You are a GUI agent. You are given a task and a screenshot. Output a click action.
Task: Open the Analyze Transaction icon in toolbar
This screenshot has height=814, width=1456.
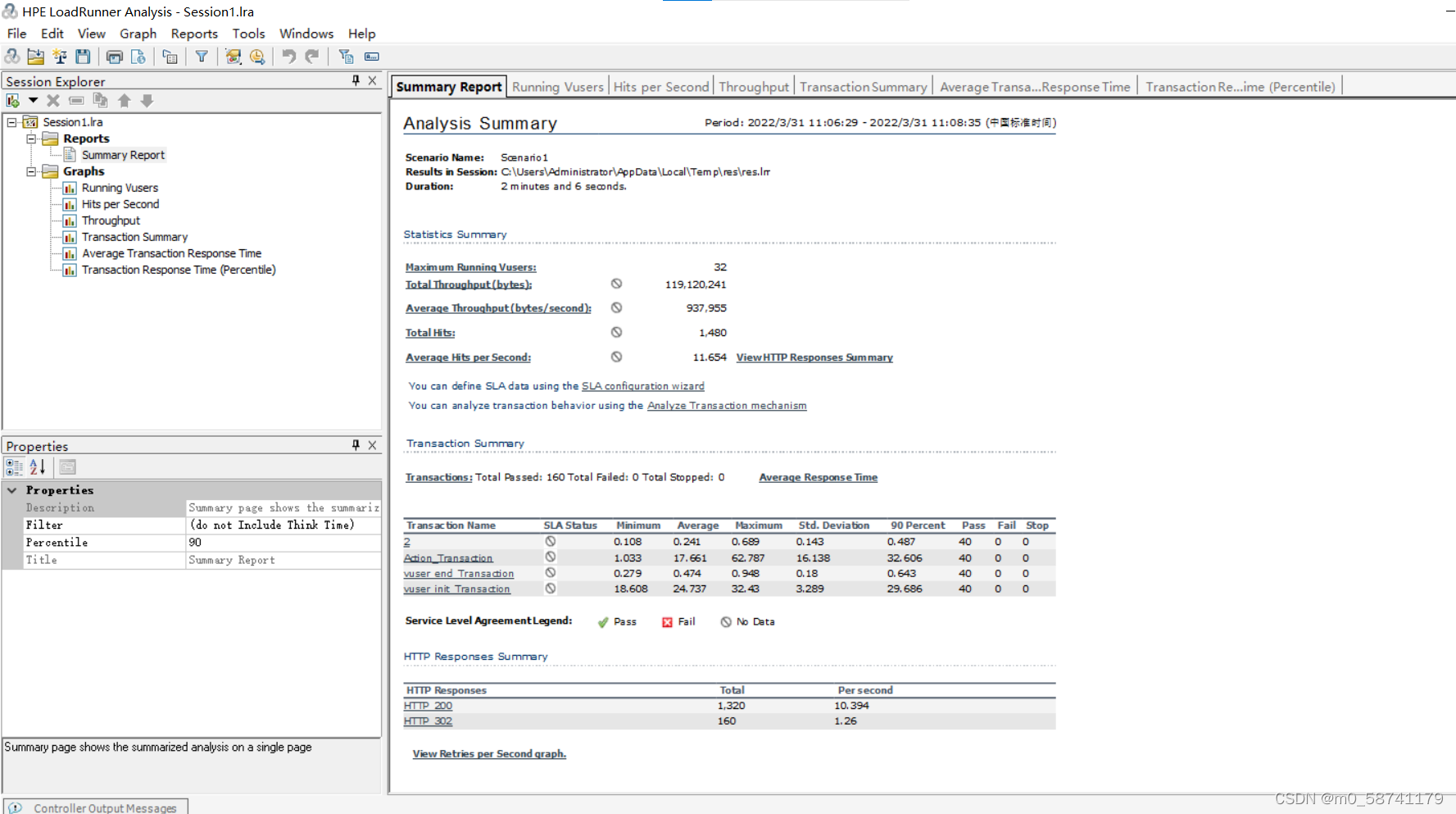tap(234, 57)
